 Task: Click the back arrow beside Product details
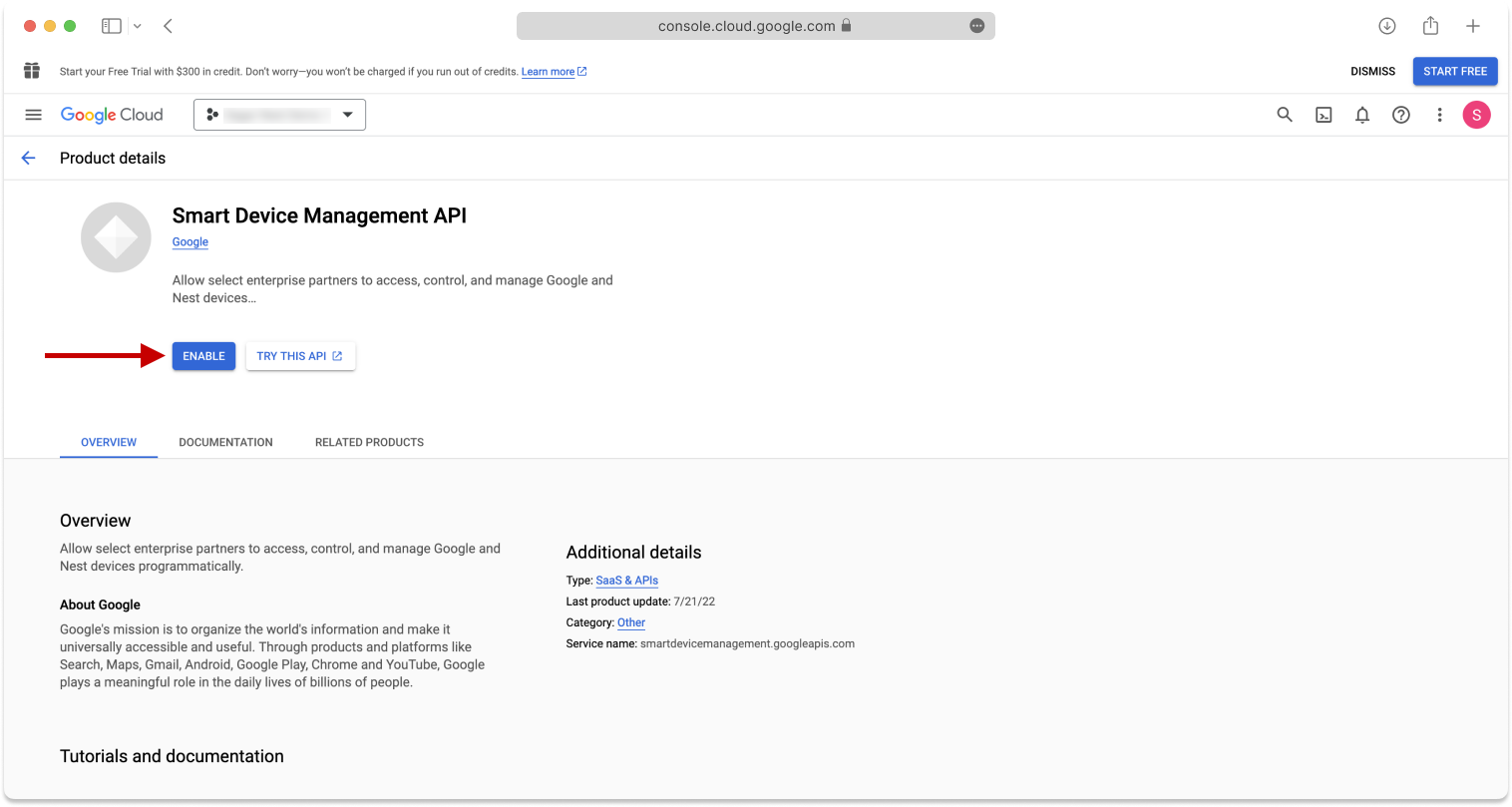point(28,158)
